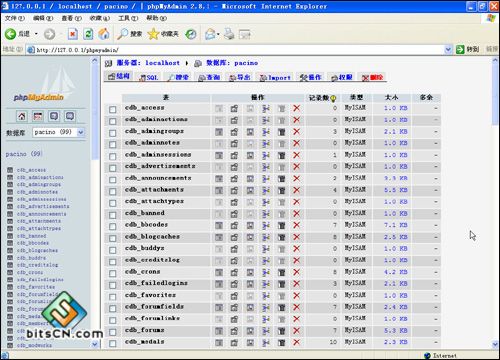Click the red delete X for cdb_access
This screenshot has height=360, width=500.
[296, 108]
